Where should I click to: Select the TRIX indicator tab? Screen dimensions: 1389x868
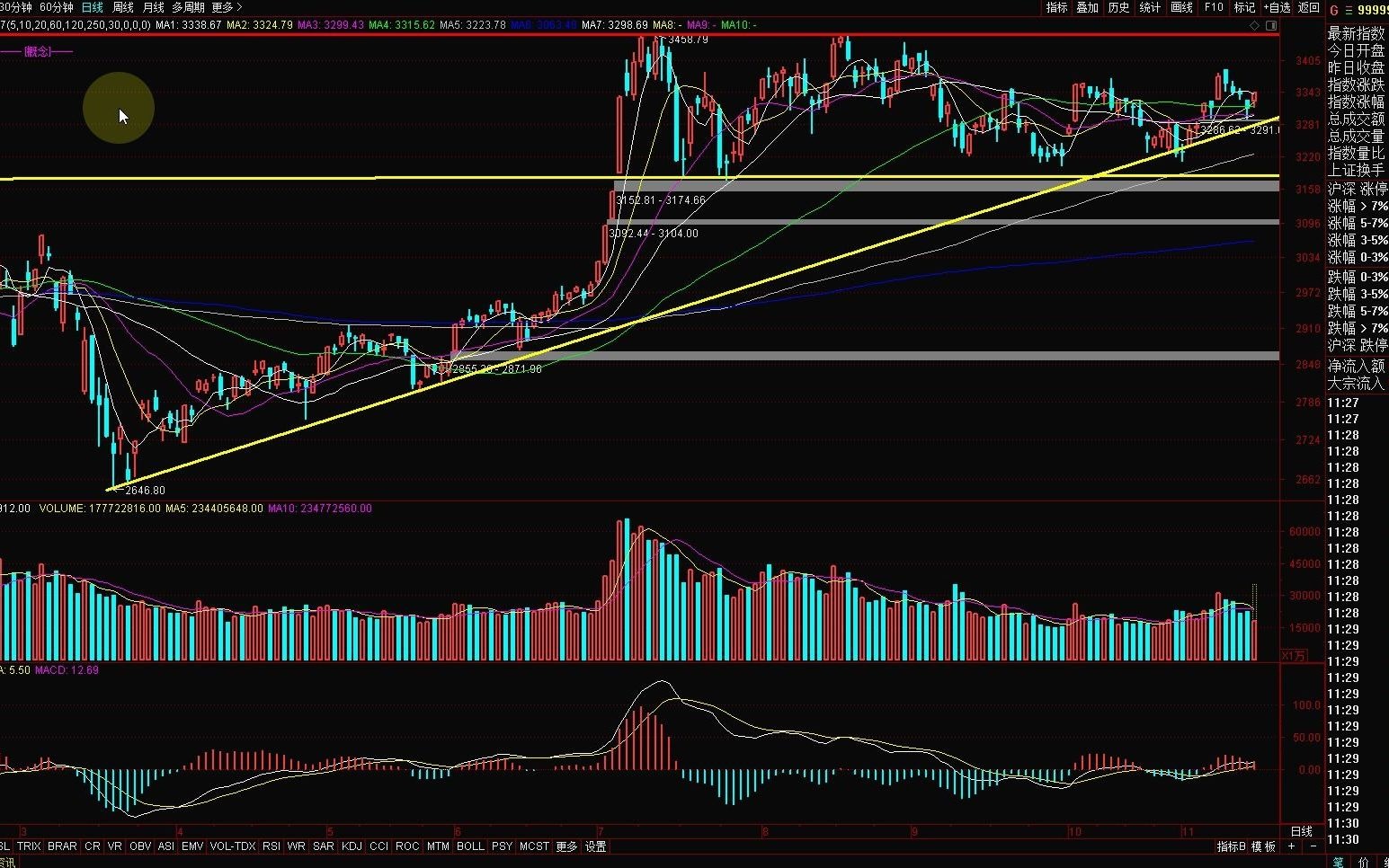coord(29,846)
